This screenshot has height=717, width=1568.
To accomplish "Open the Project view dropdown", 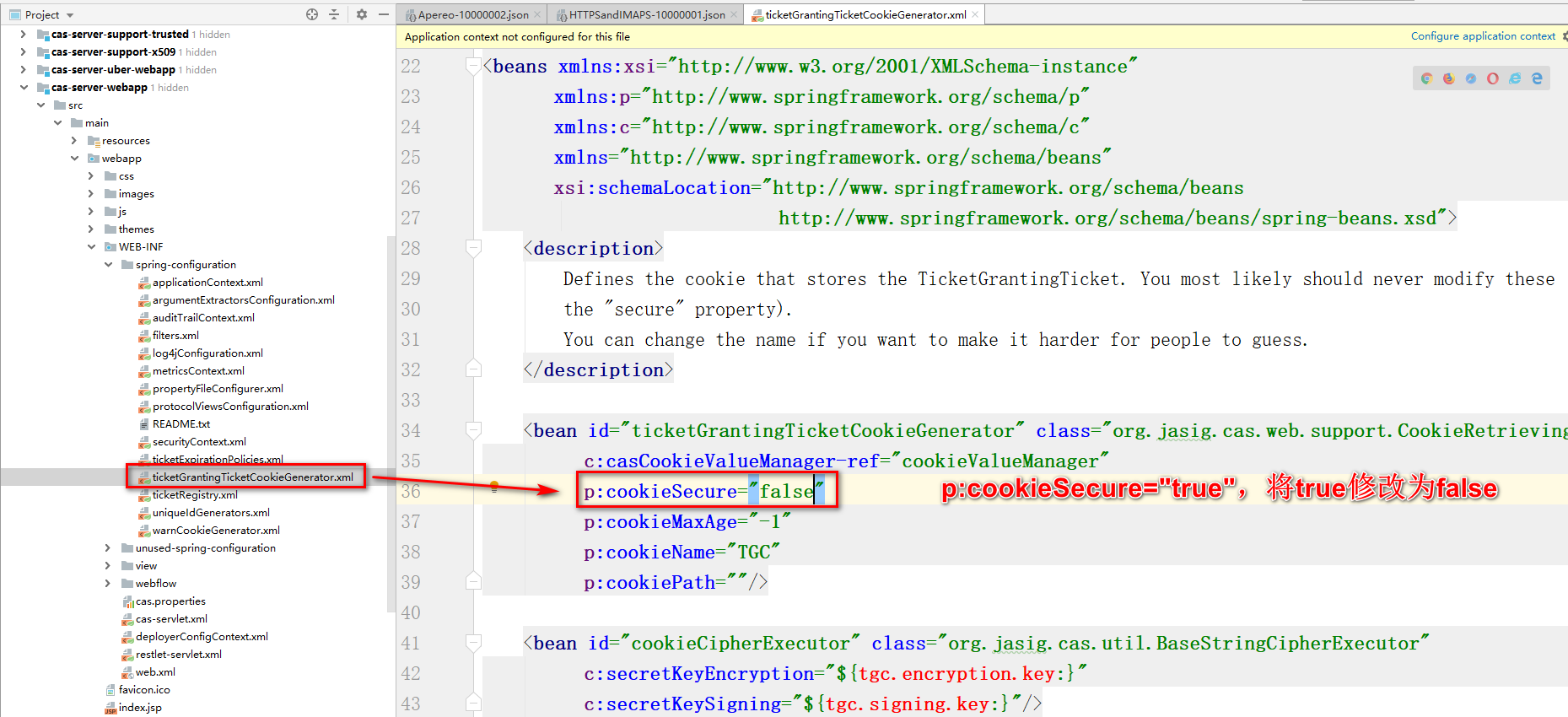I will 70,15.
